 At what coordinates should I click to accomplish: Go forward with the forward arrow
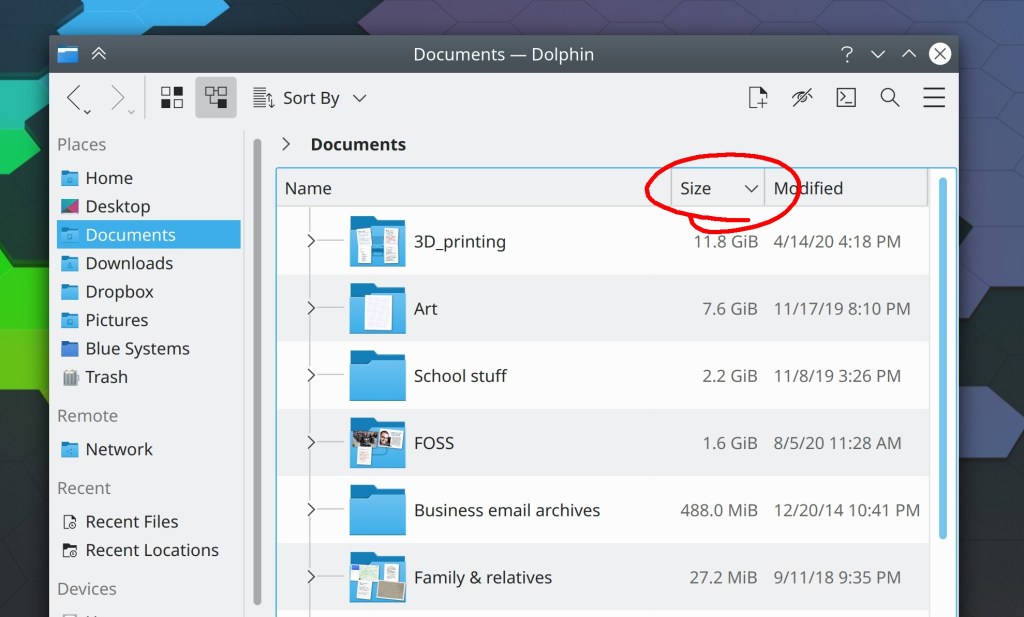click(x=118, y=97)
